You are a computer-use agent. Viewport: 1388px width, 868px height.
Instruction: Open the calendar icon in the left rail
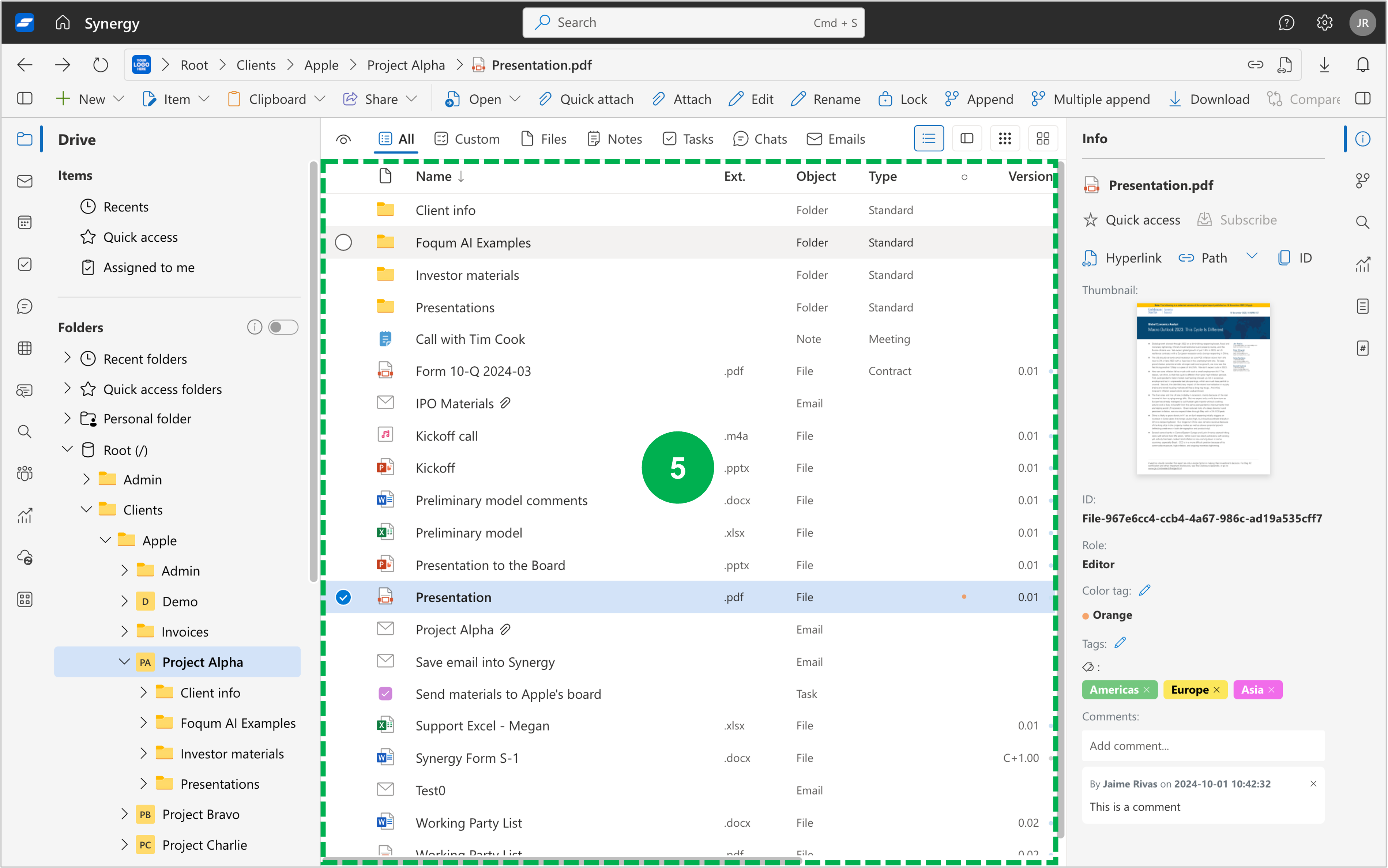point(25,223)
